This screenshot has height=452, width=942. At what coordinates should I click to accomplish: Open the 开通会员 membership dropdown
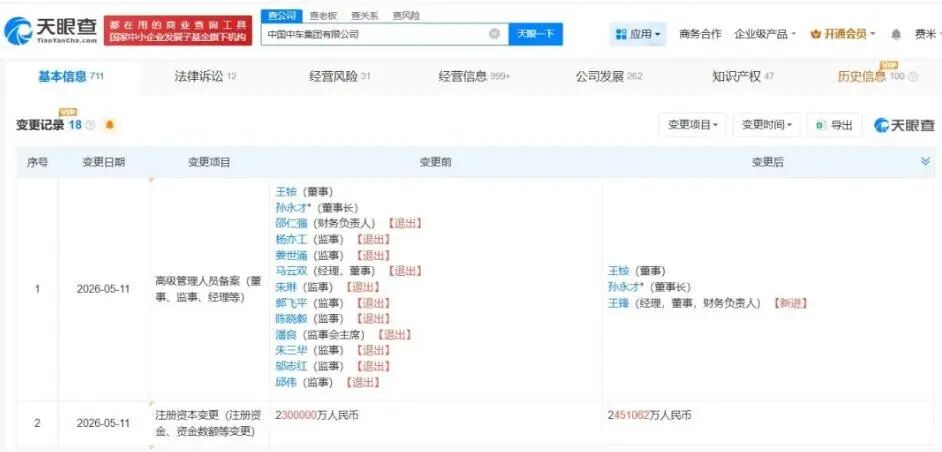click(843, 34)
